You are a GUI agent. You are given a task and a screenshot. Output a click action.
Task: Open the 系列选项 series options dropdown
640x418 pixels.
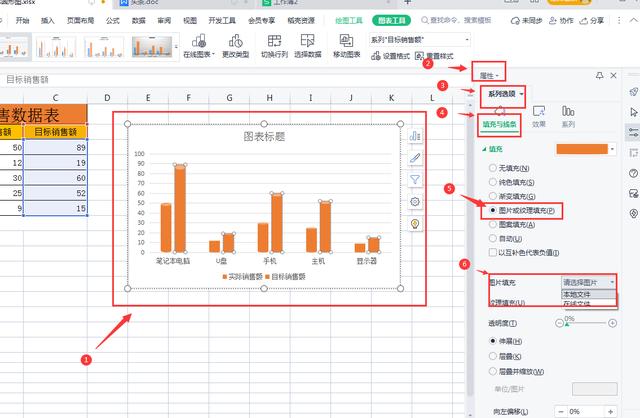click(505, 94)
